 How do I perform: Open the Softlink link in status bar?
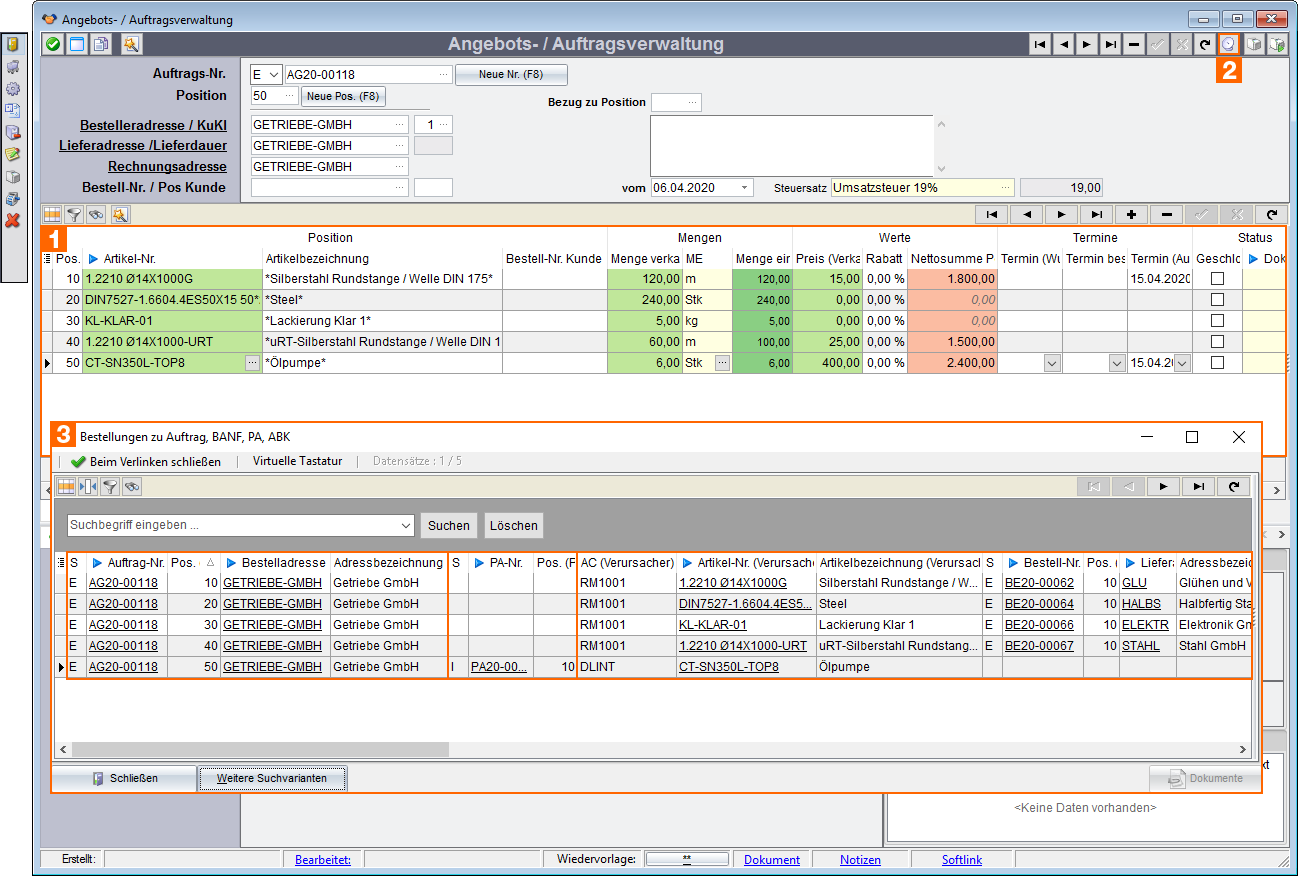tap(962, 860)
